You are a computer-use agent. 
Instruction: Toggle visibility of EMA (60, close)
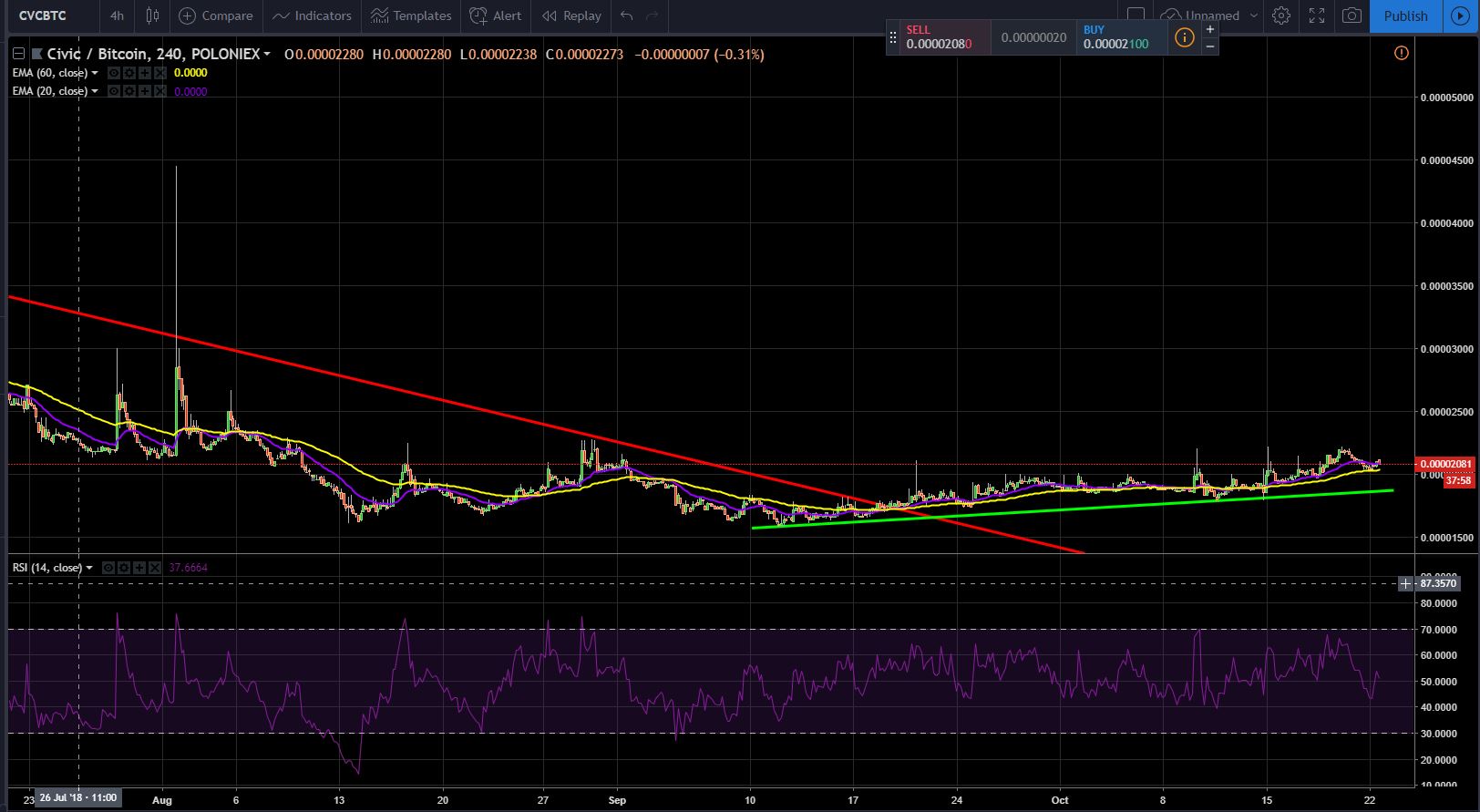coord(115,73)
